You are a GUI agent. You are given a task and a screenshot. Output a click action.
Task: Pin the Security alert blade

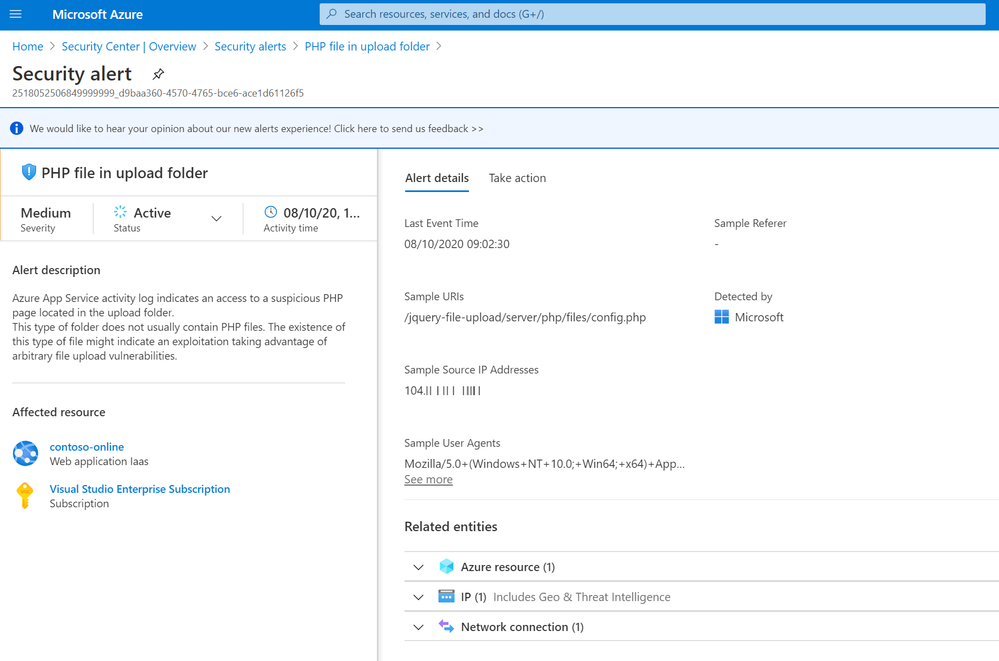[x=158, y=74]
